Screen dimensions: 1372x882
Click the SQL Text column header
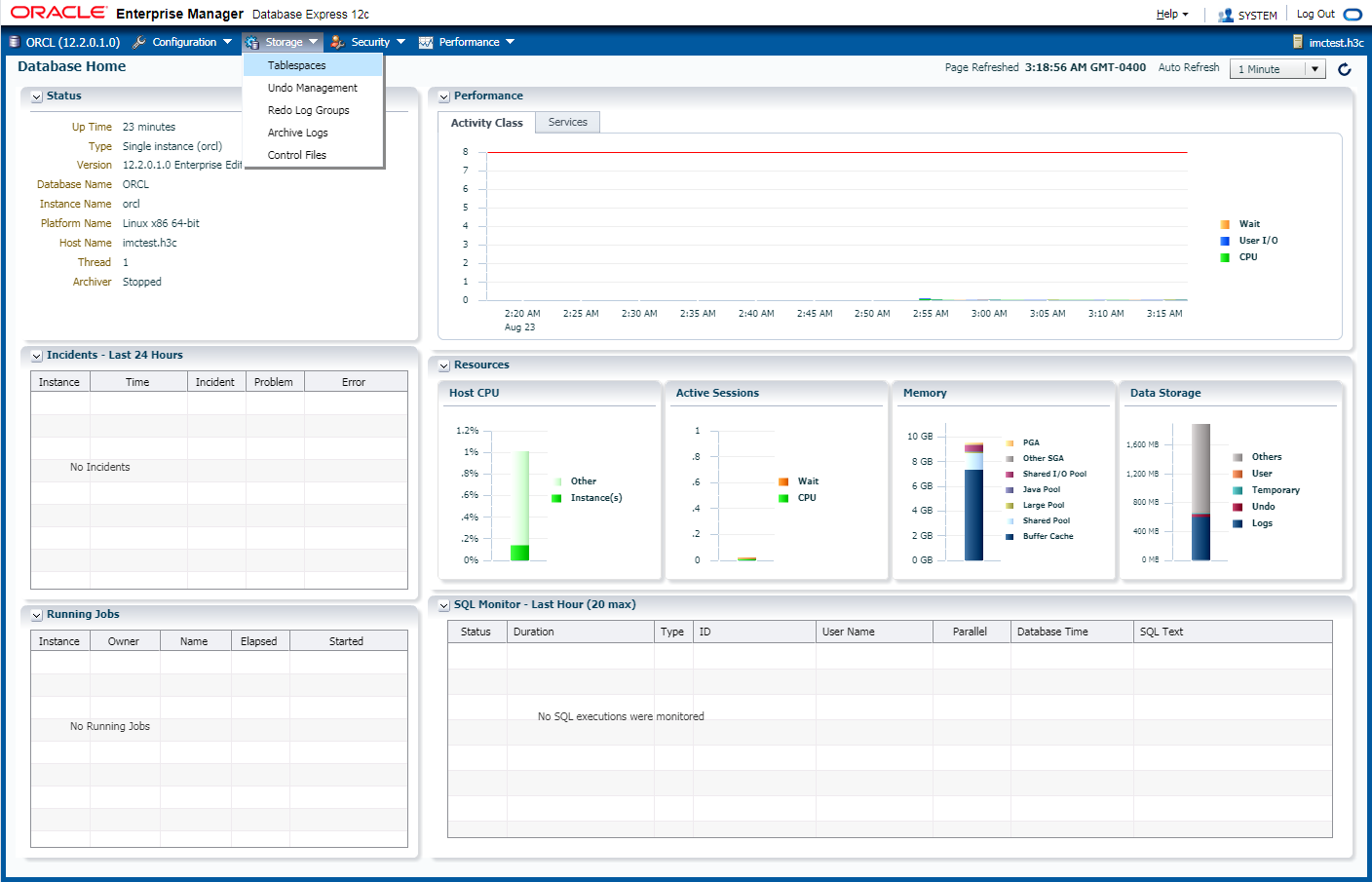tap(1233, 632)
